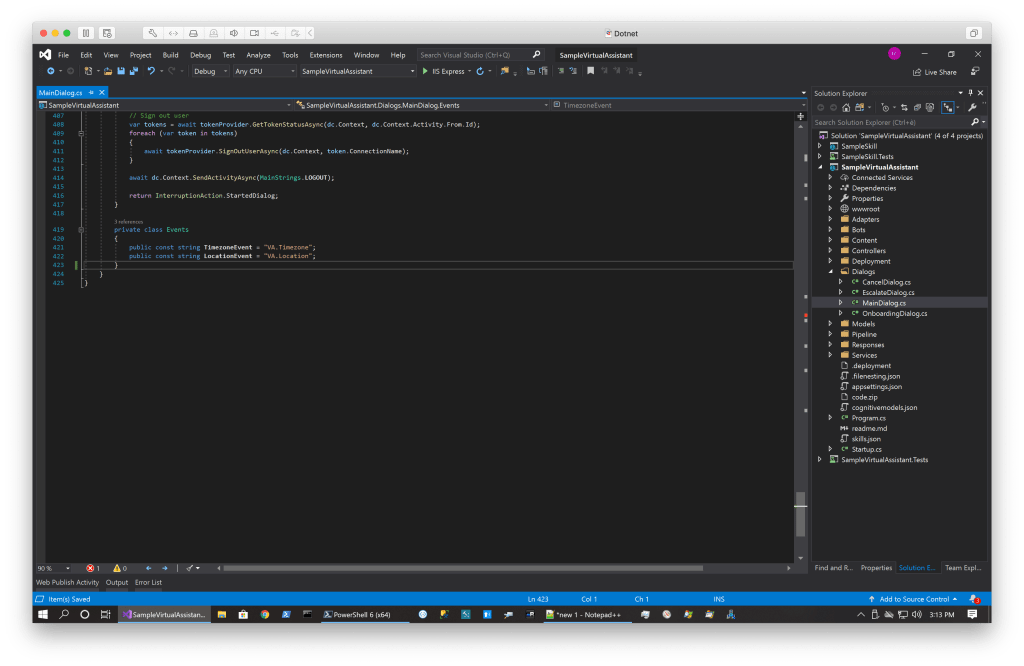Select OnboardingDialog.cs in Solution Explorer

pyautogui.click(x=894, y=313)
